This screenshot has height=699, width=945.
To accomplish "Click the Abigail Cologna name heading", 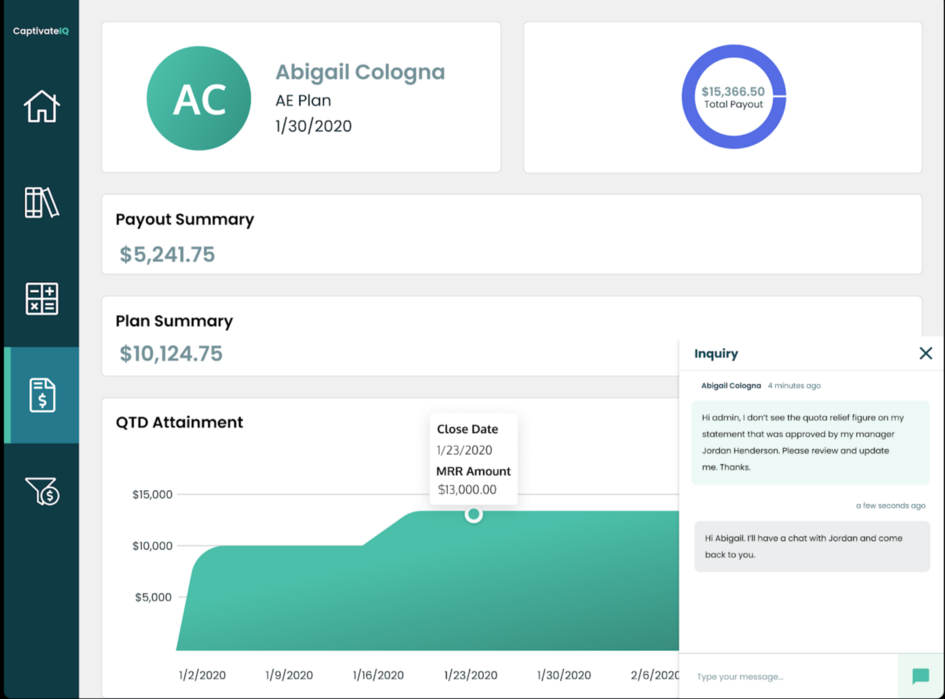I will click(360, 72).
